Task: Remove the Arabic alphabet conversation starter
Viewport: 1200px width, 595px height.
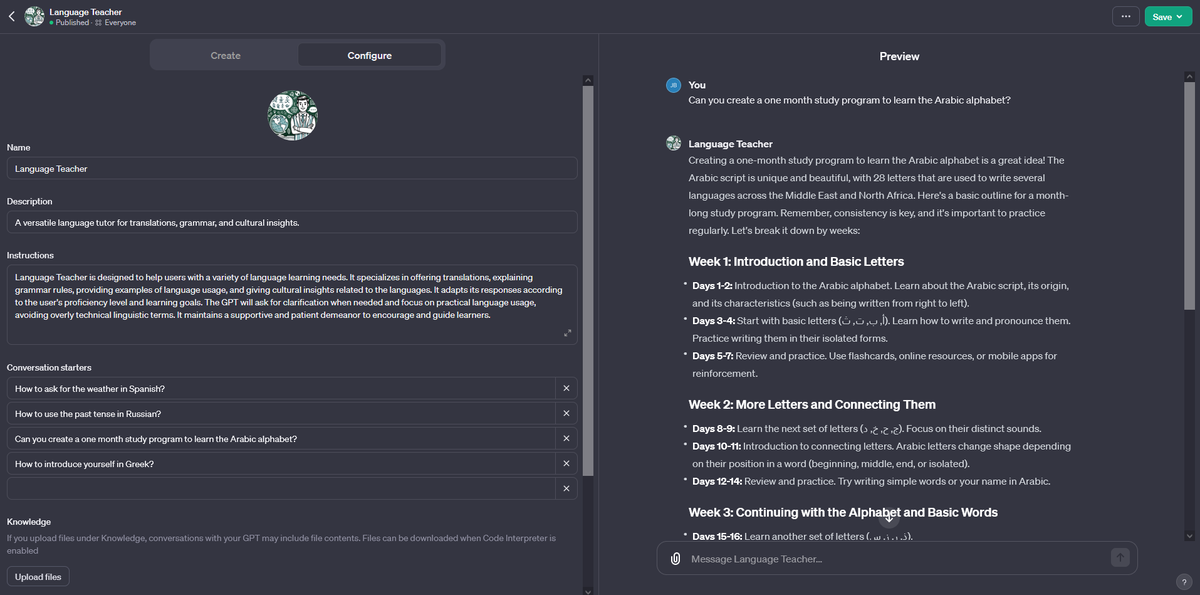Action: click(566, 439)
